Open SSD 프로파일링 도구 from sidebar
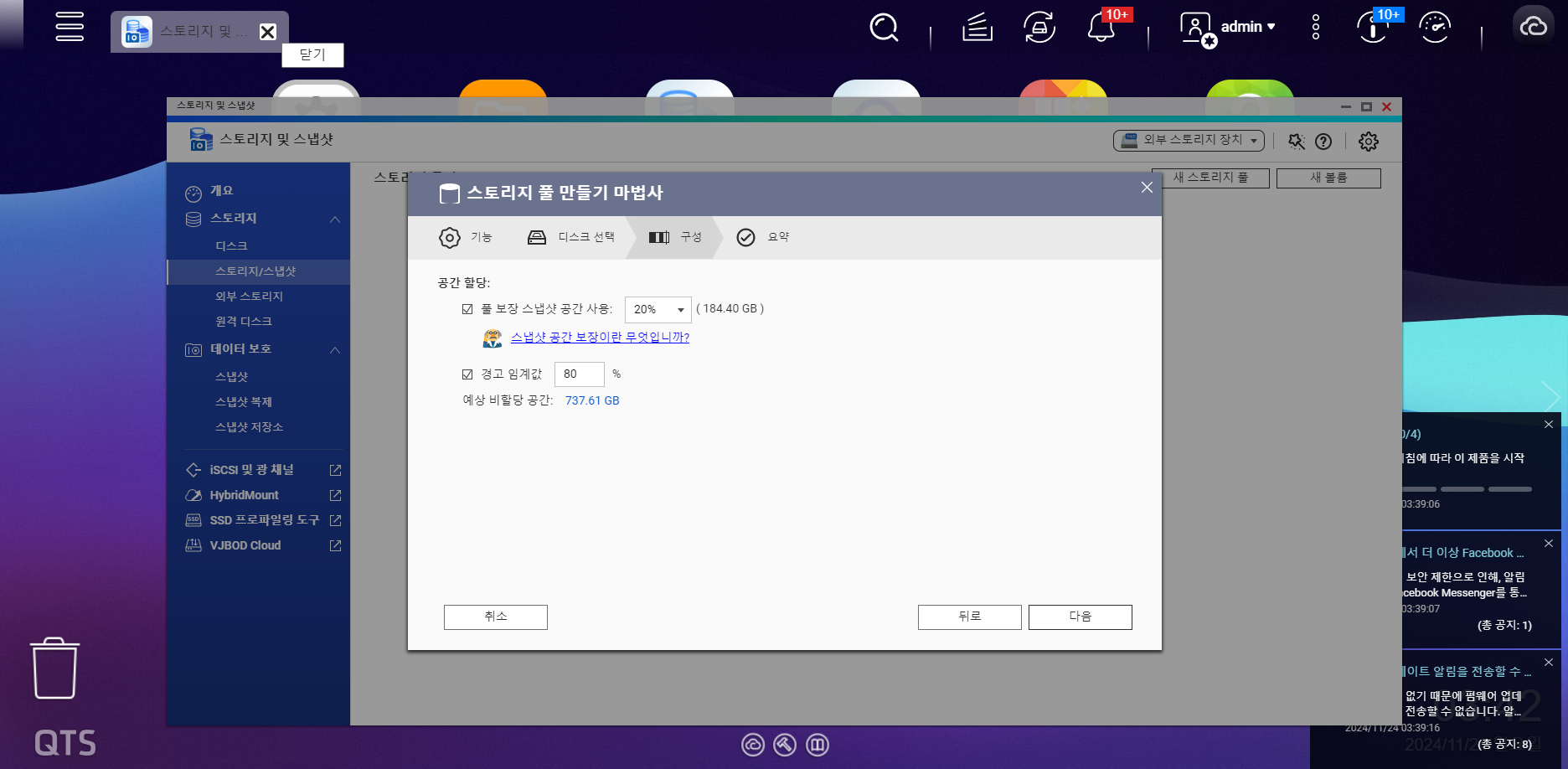1568x769 pixels. (x=265, y=520)
